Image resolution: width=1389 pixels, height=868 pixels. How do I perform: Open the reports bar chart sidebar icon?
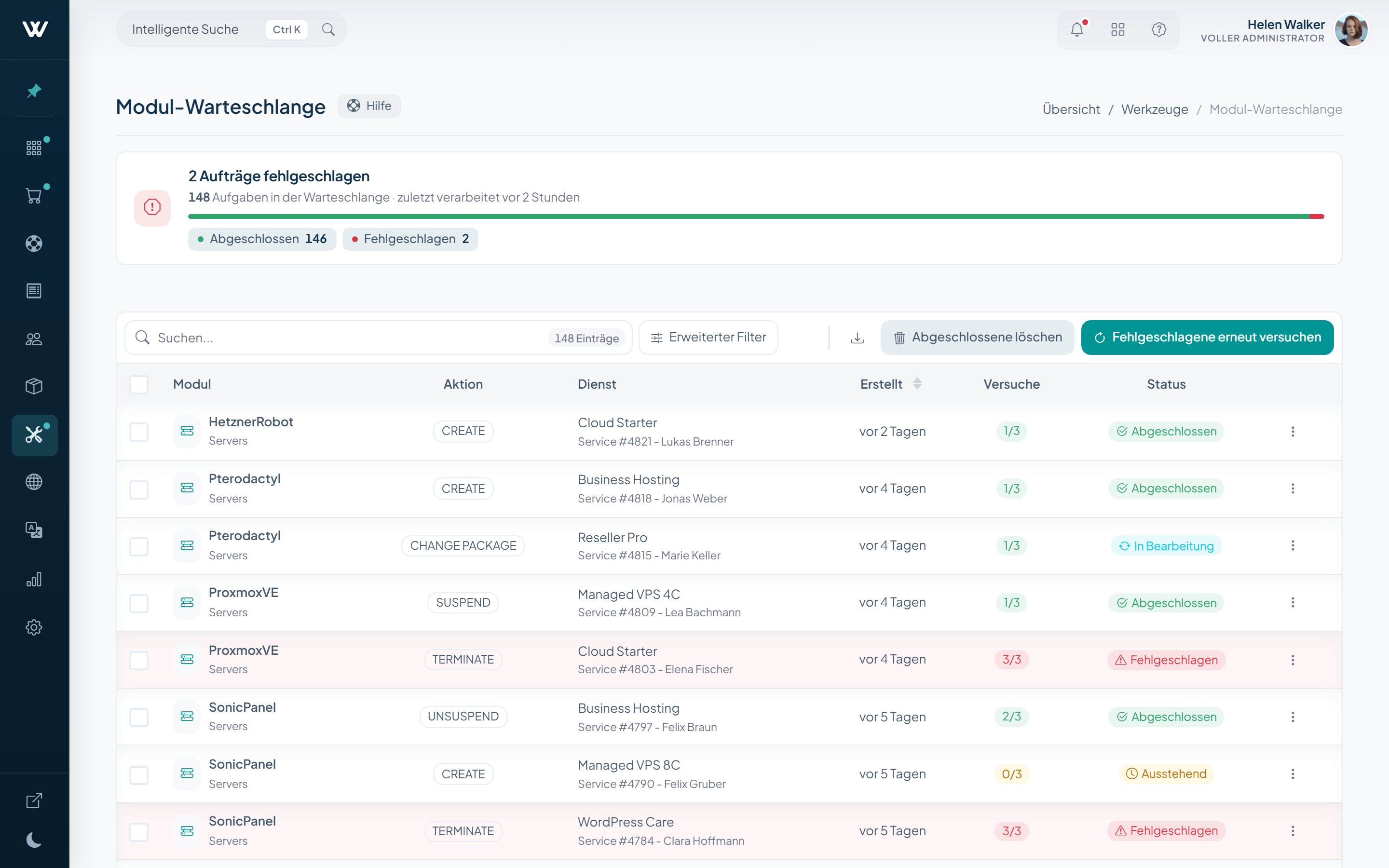click(34, 579)
